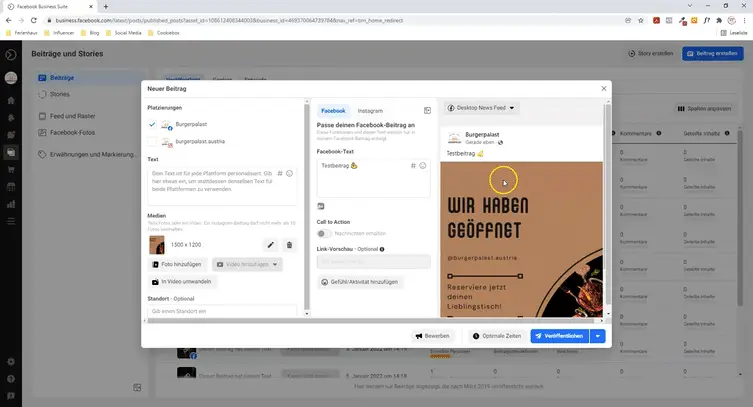Open Facebook-Fotos menu item
The image size is (753, 407).
(89, 132)
